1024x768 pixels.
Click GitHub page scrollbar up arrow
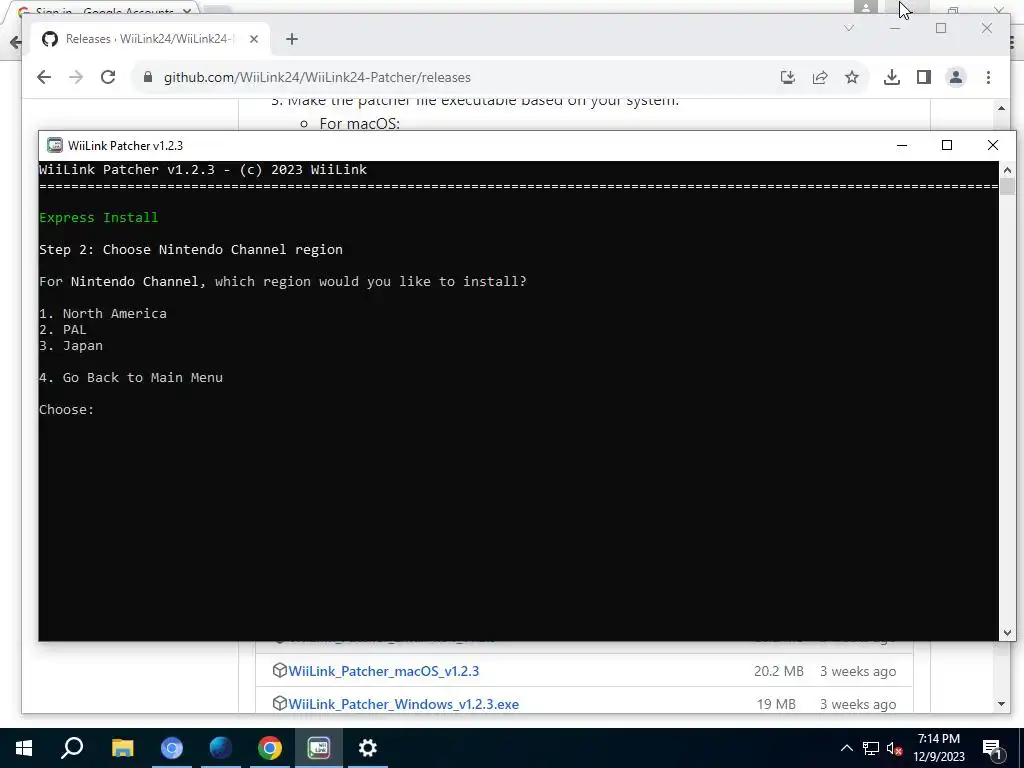coord(1002,108)
